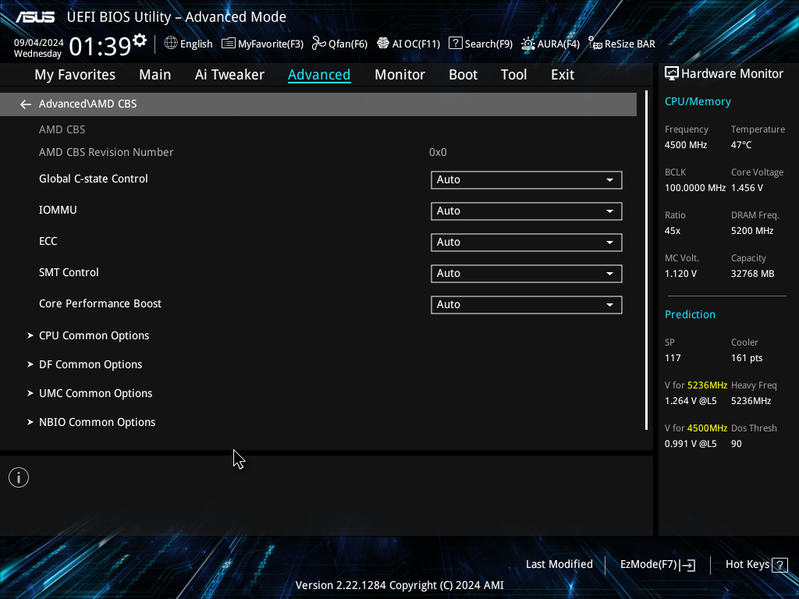This screenshot has width=799, height=599.
Task: Switch to Ai Tweaker tab
Action: click(x=229, y=75)
